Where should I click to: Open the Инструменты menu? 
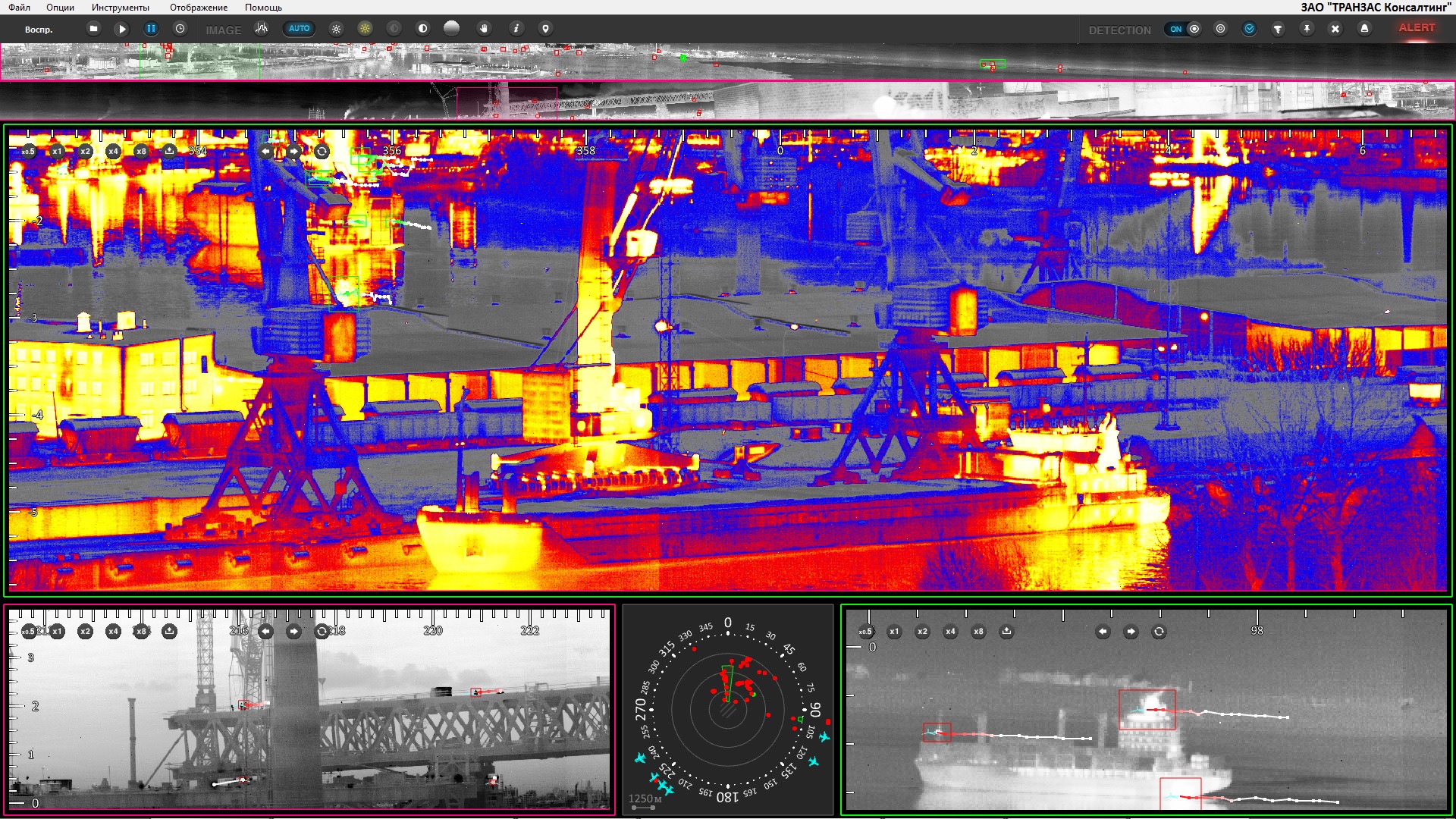120,8
